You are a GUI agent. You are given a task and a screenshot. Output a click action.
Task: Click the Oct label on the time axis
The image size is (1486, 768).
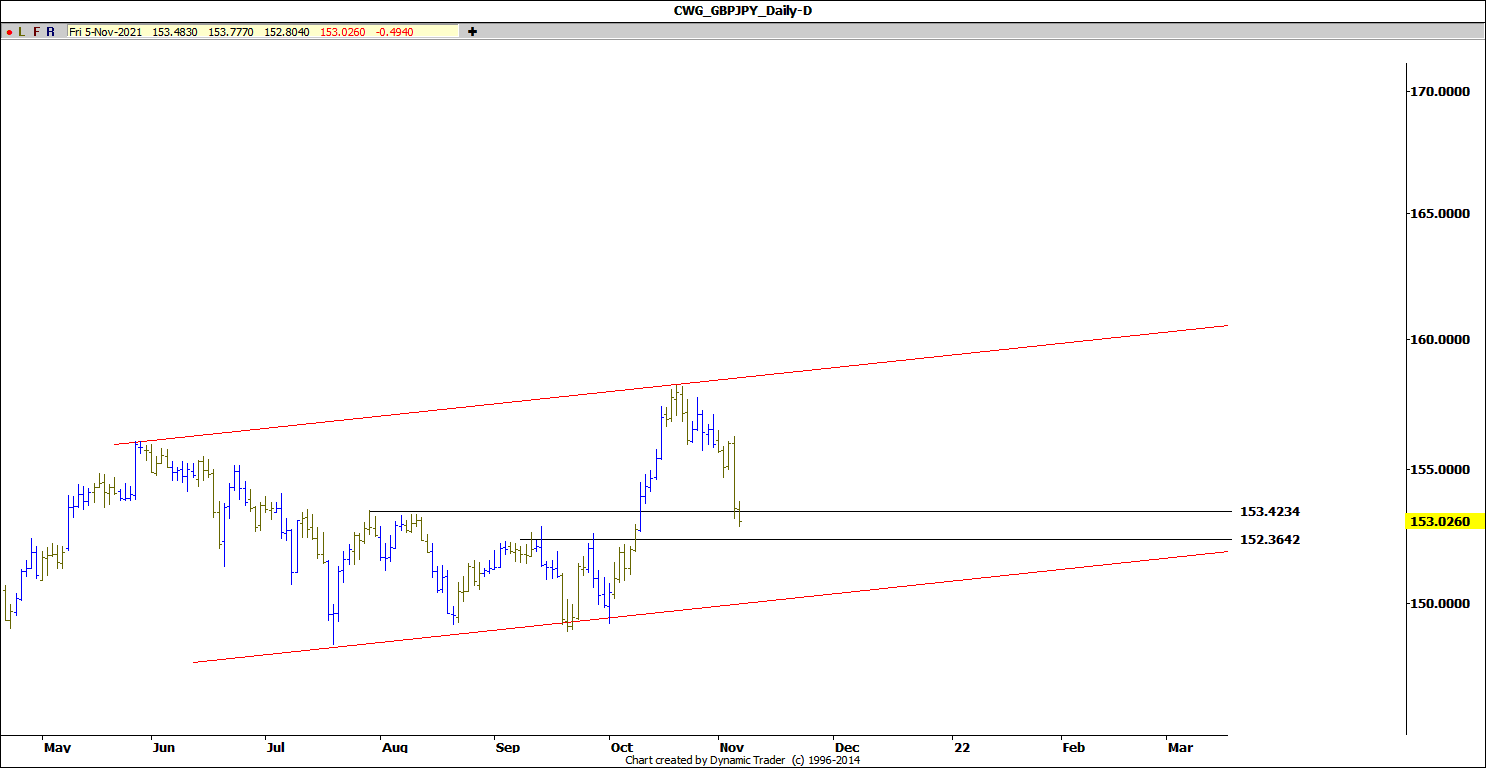pos(621,747)
